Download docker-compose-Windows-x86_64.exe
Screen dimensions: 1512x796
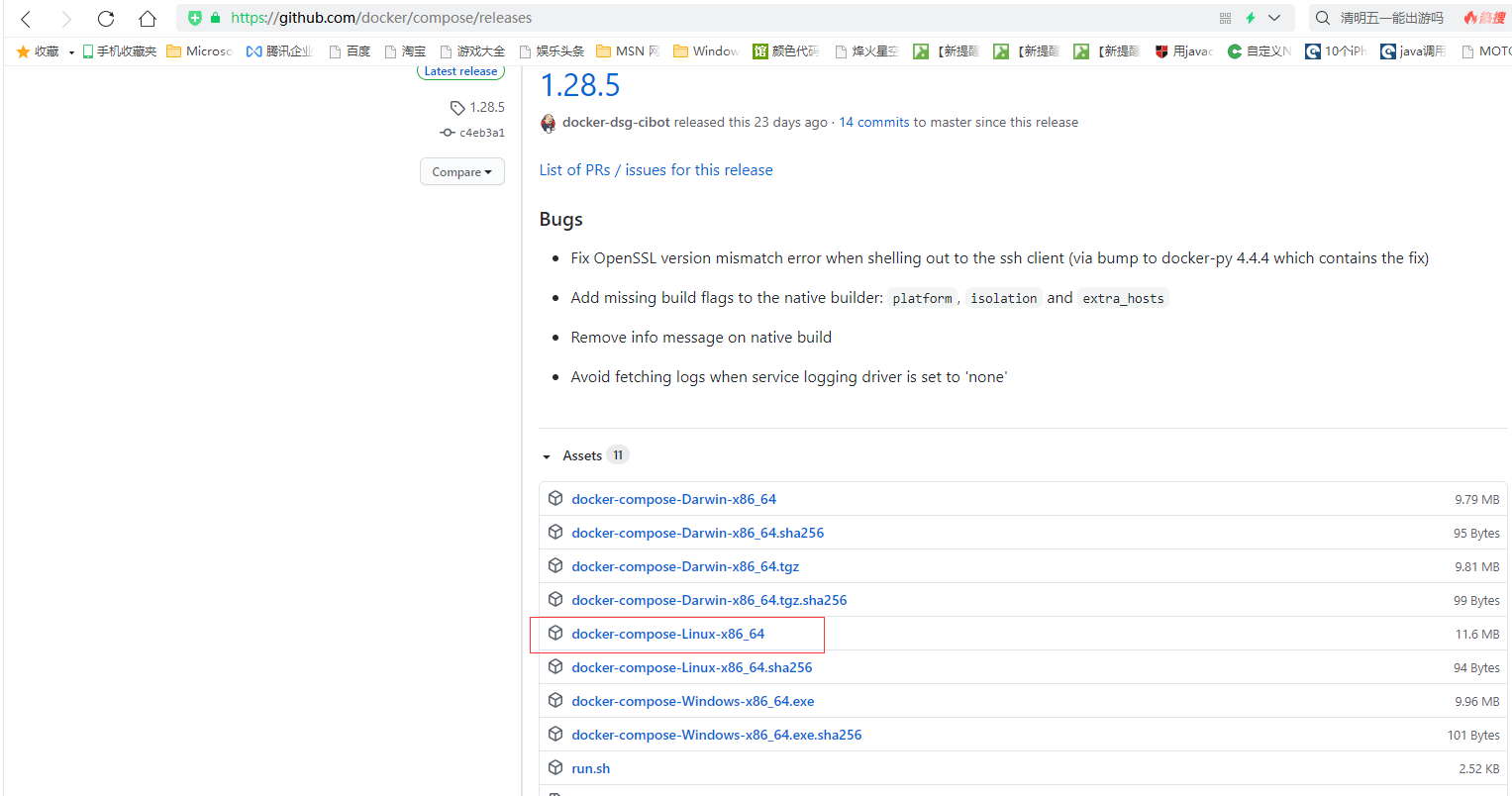692,701
